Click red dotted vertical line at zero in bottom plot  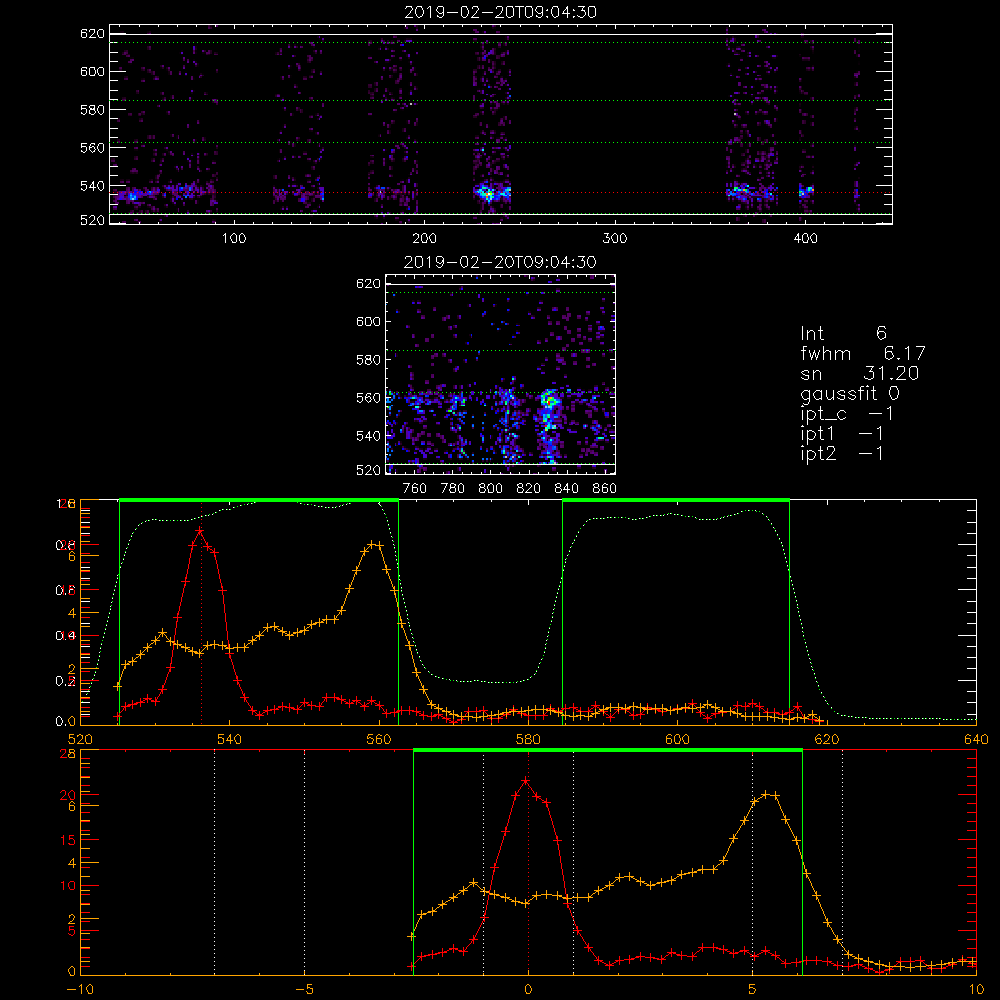528,861
